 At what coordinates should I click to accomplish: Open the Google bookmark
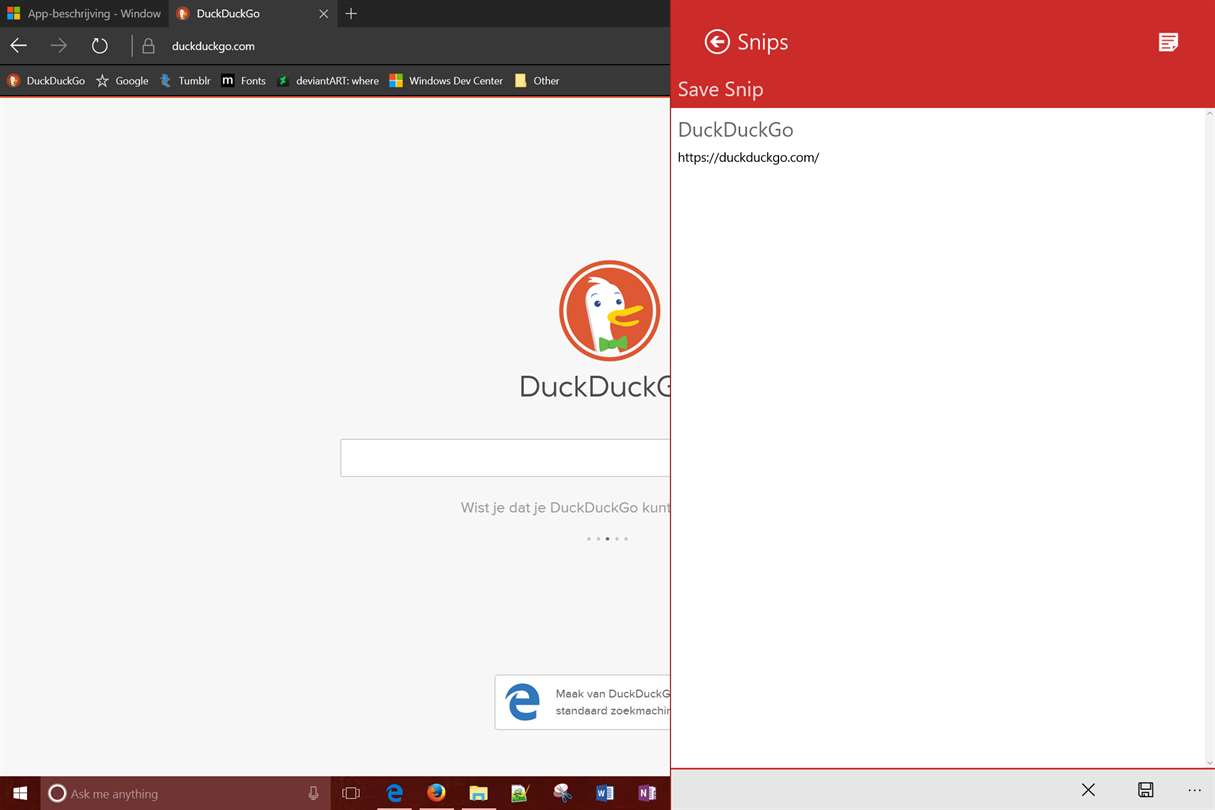122,81
